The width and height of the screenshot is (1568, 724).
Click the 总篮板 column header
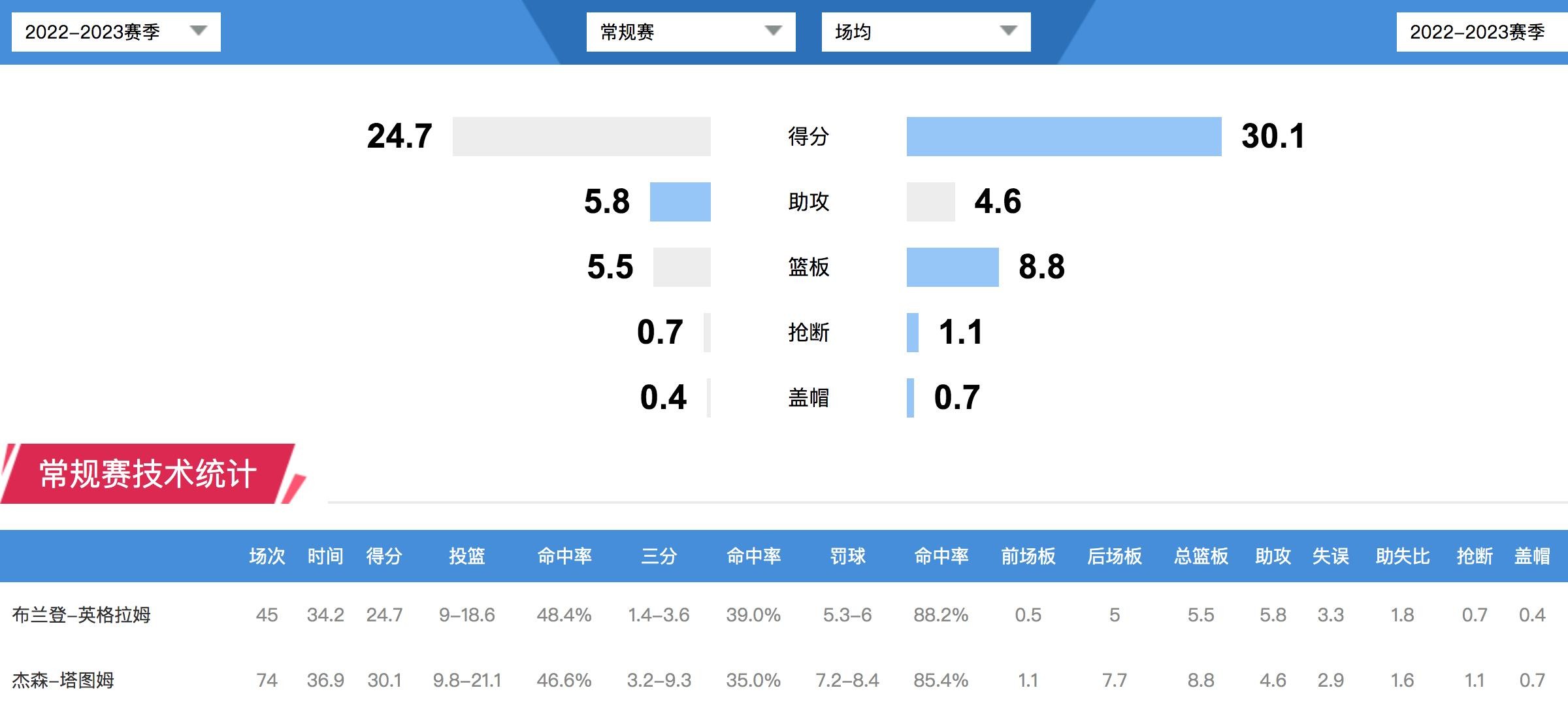click(x=1201, y=556)
